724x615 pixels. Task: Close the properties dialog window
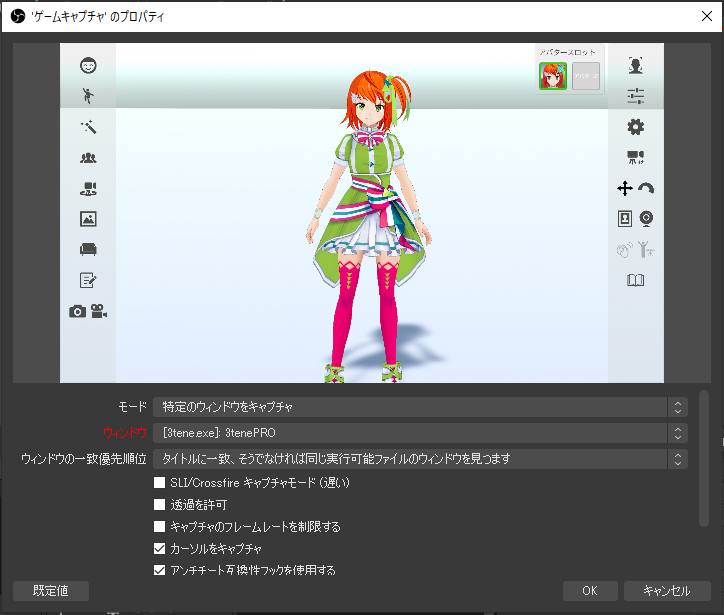(x=706, y=16)
